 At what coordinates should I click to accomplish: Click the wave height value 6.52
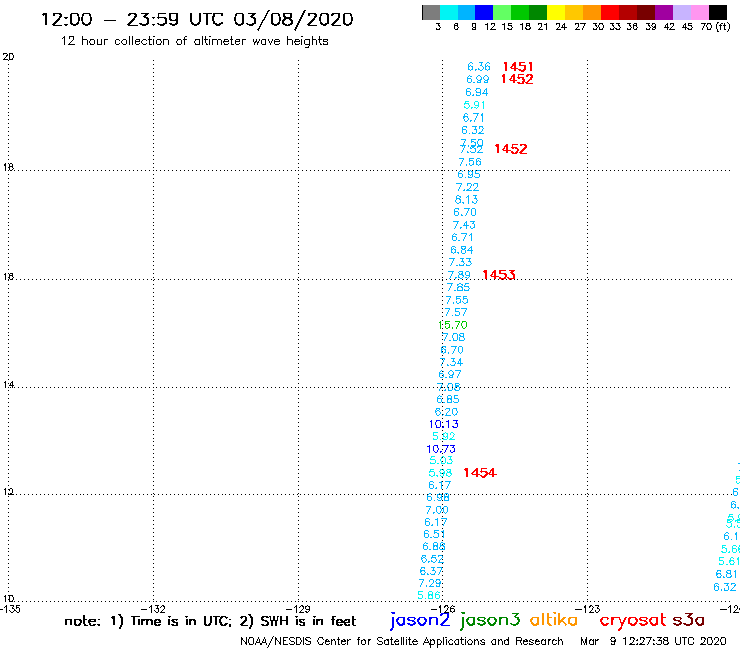[x=432, y=559]
